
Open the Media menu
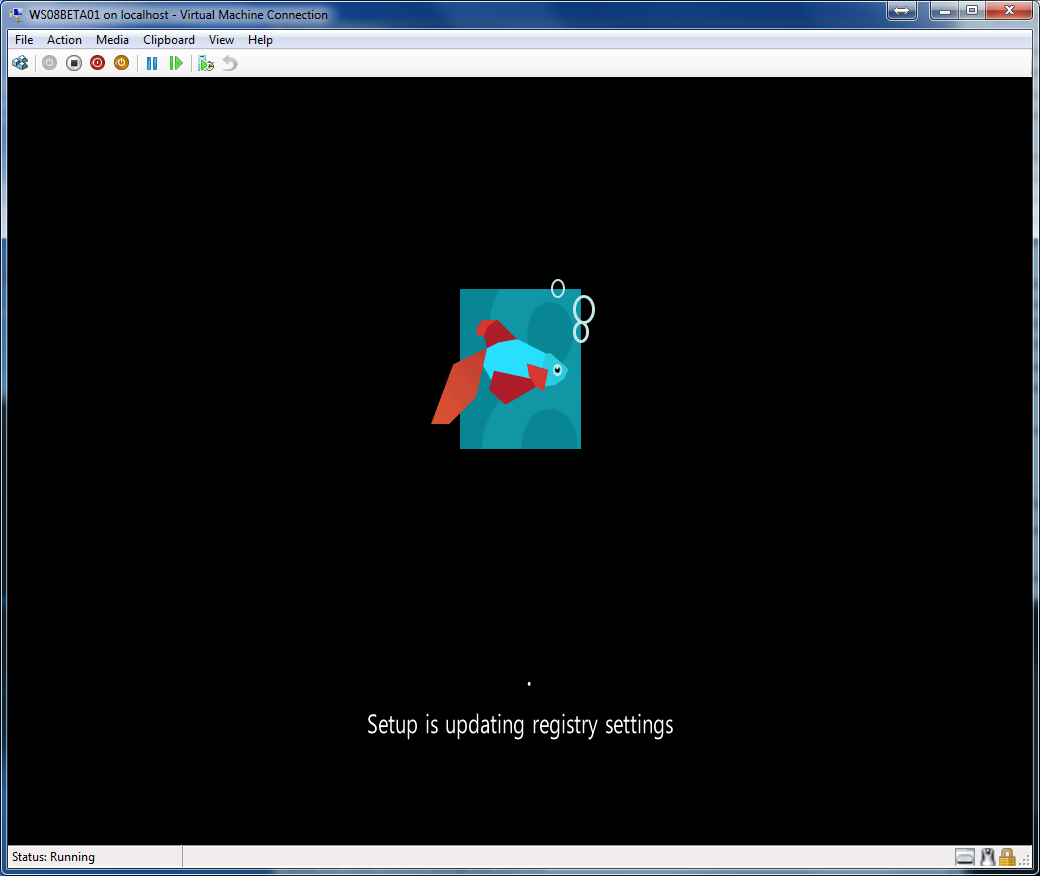112,40
